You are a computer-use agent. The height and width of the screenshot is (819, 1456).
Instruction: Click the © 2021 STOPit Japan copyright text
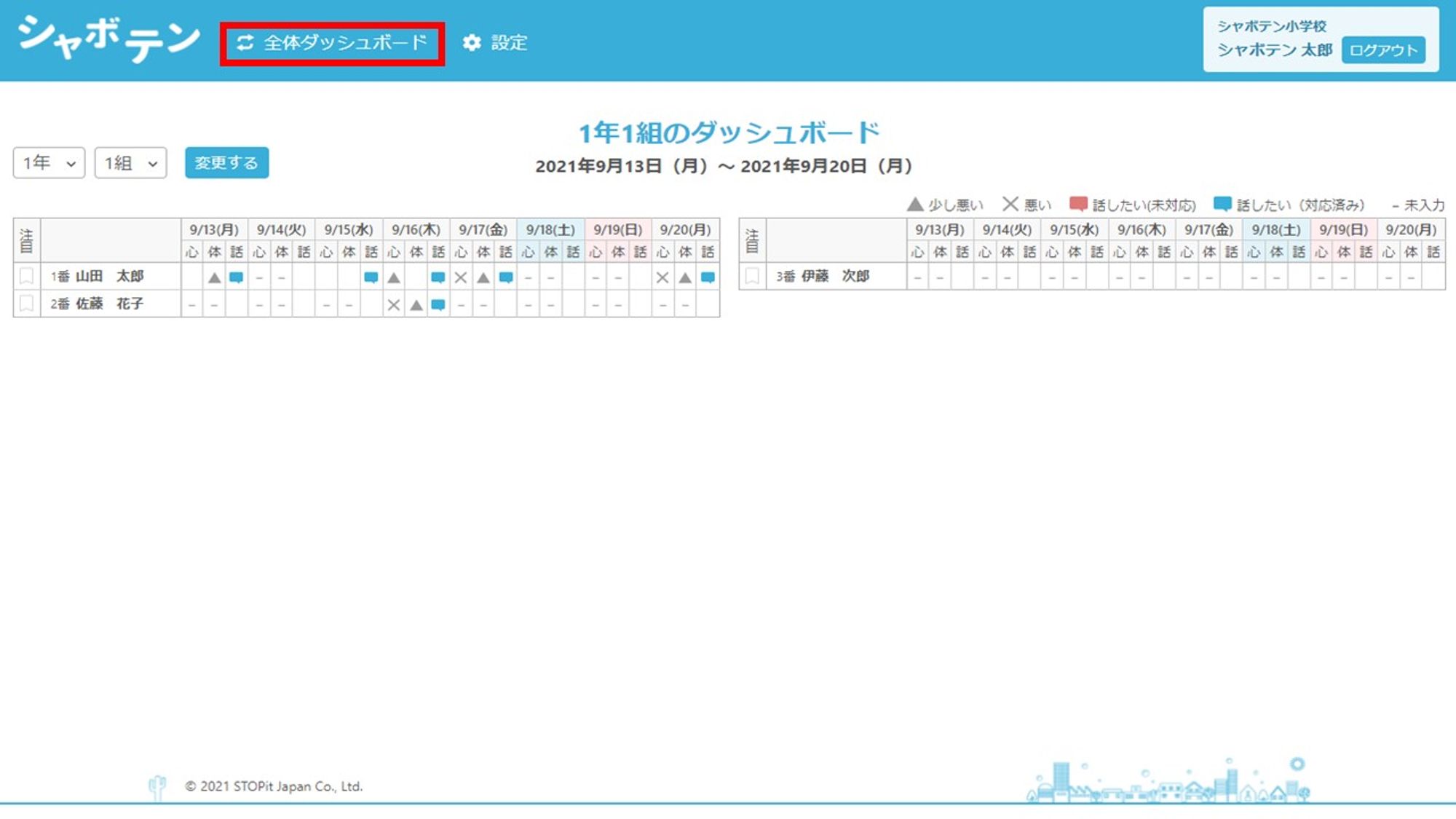(274, 786)
